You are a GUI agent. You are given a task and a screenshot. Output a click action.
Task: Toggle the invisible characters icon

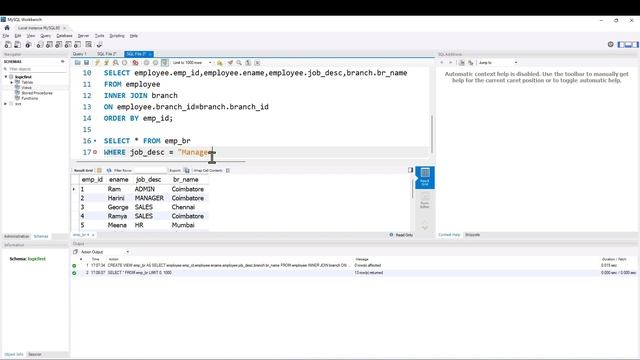[248, 62]
